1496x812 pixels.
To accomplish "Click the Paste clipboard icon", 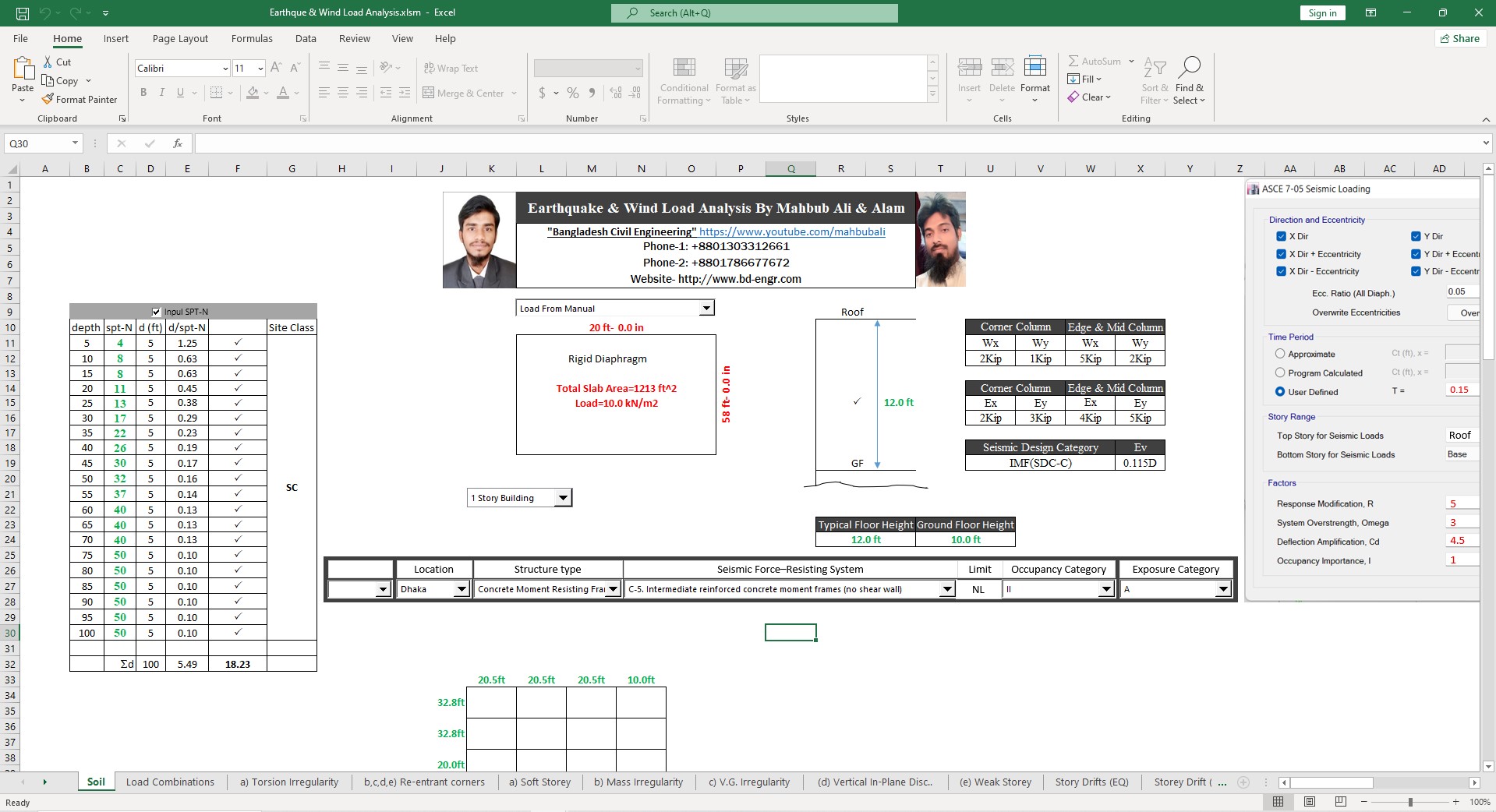I will 23,70.
